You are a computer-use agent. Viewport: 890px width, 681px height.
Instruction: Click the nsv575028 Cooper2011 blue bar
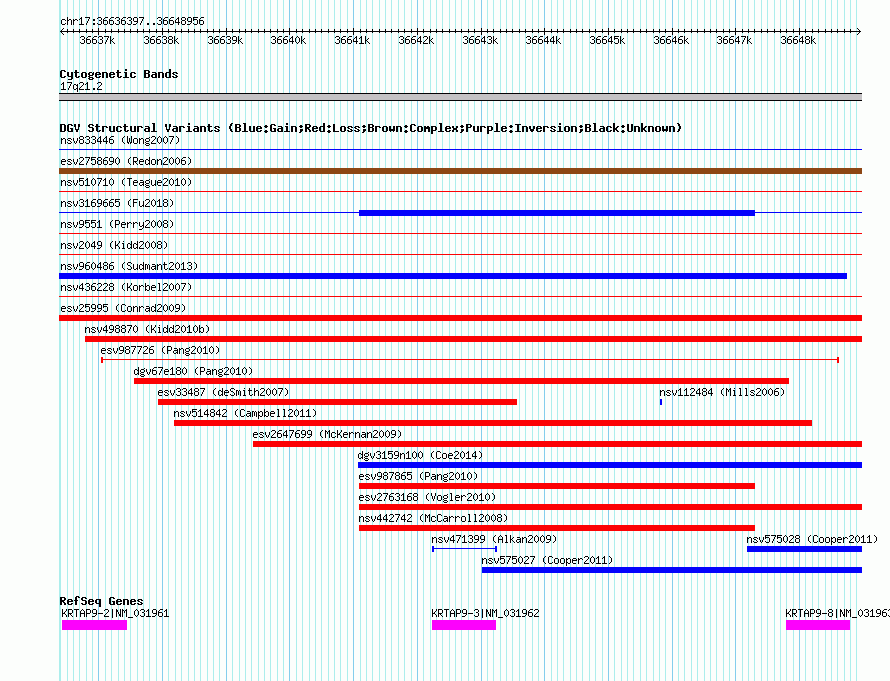click(x=804, y=549)
